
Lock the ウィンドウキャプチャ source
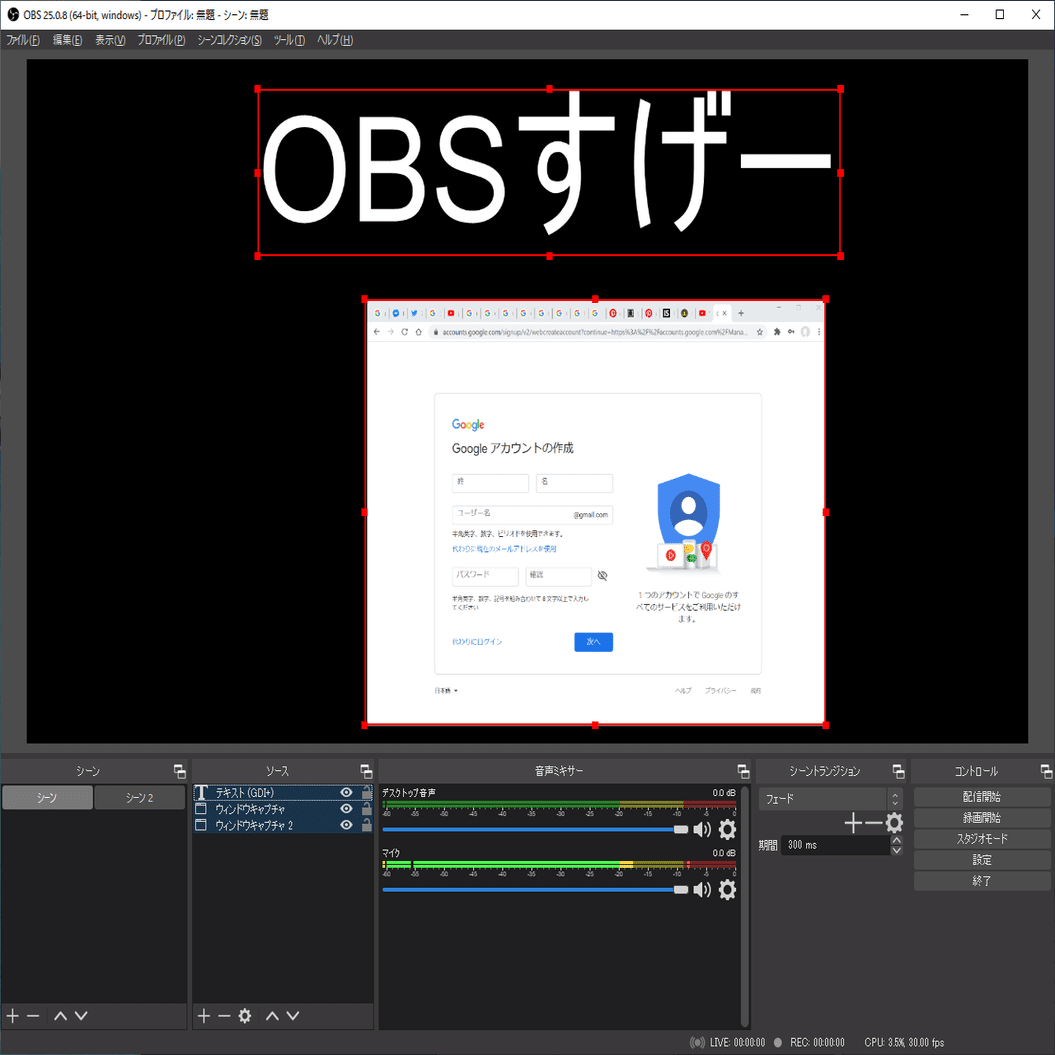point(366,808)
